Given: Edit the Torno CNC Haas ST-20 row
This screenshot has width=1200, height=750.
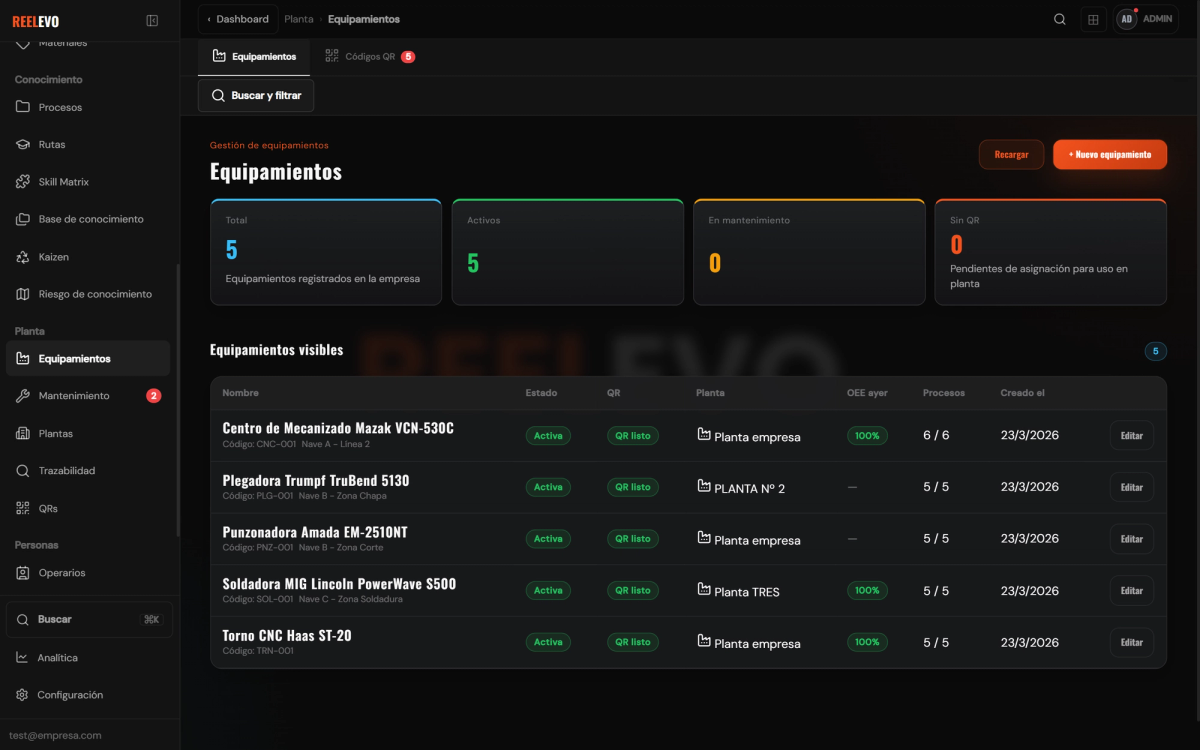Looking at the screenshot, I should coord(1131,642).
